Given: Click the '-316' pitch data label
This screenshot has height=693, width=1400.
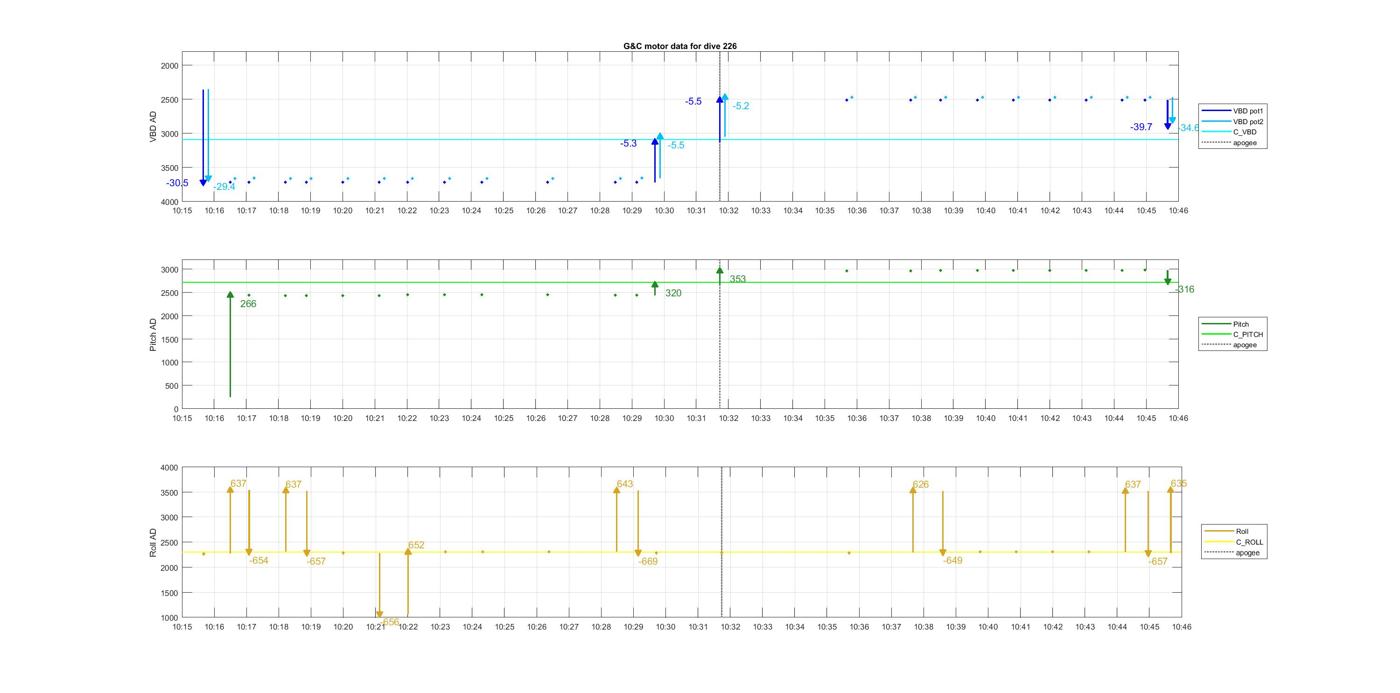Looking at the screenshot, I should [1184, 290].
